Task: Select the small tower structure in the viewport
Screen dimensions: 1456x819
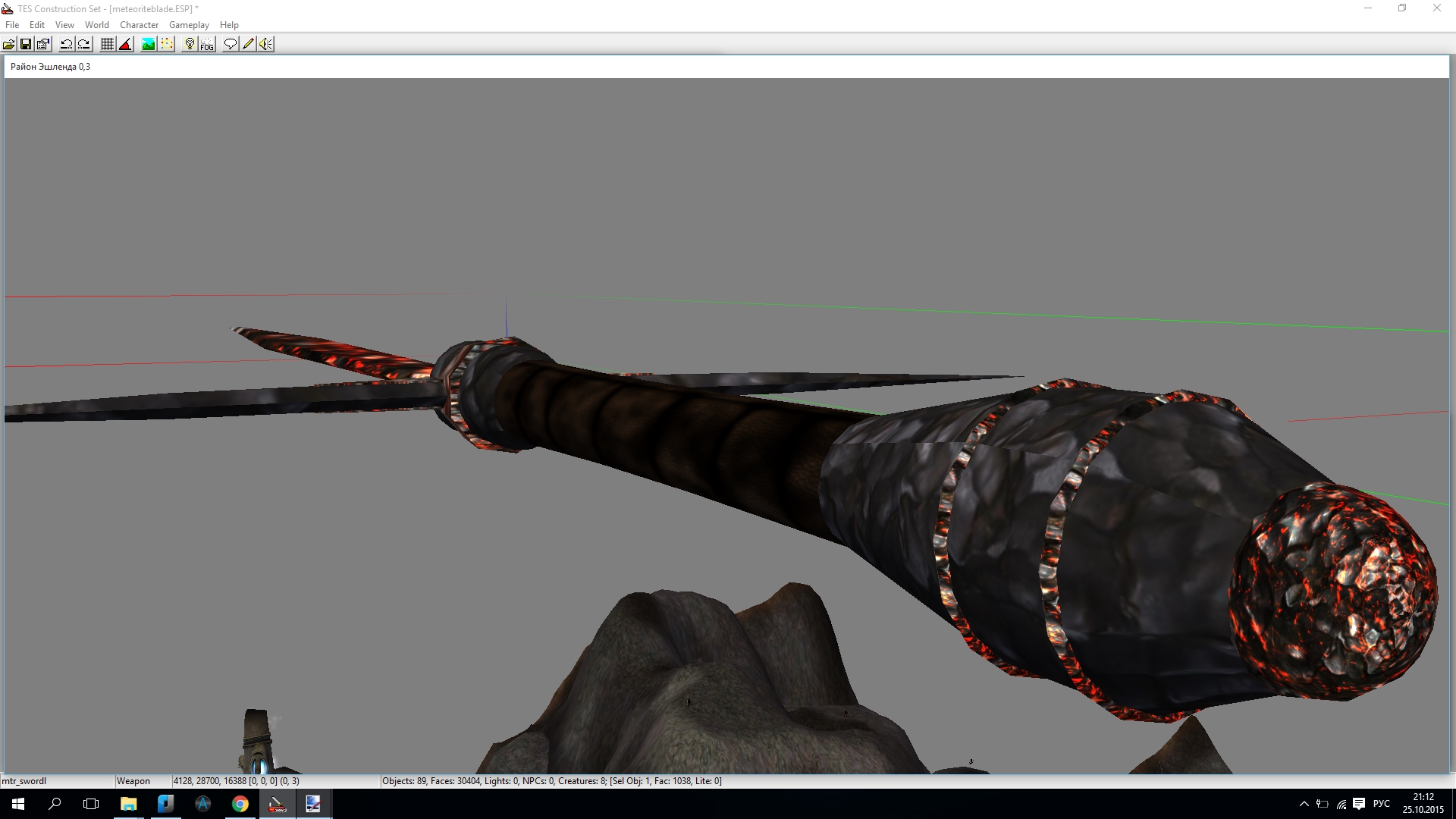Action: tap(258, 742)
